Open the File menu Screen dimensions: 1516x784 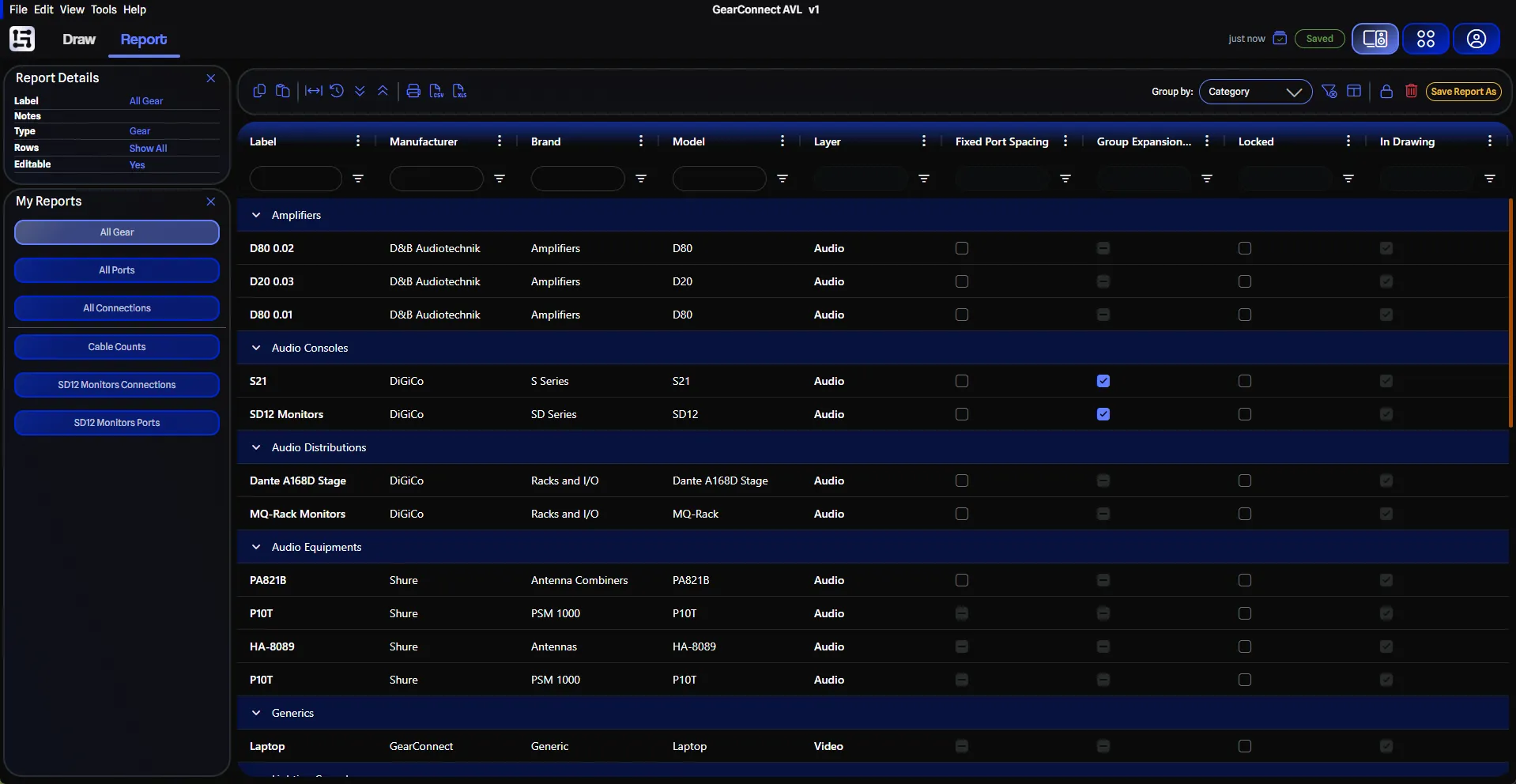pyautogui.click(x=18, y=9)
